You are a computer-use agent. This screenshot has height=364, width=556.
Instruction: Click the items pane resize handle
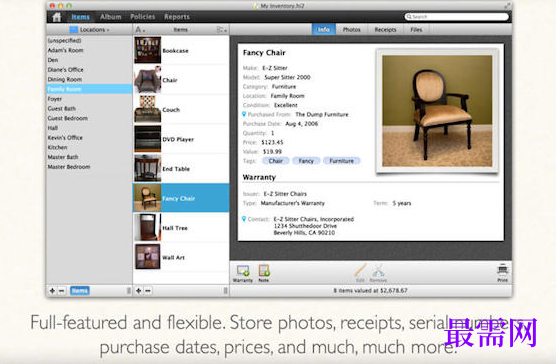(x=226, y=291)
